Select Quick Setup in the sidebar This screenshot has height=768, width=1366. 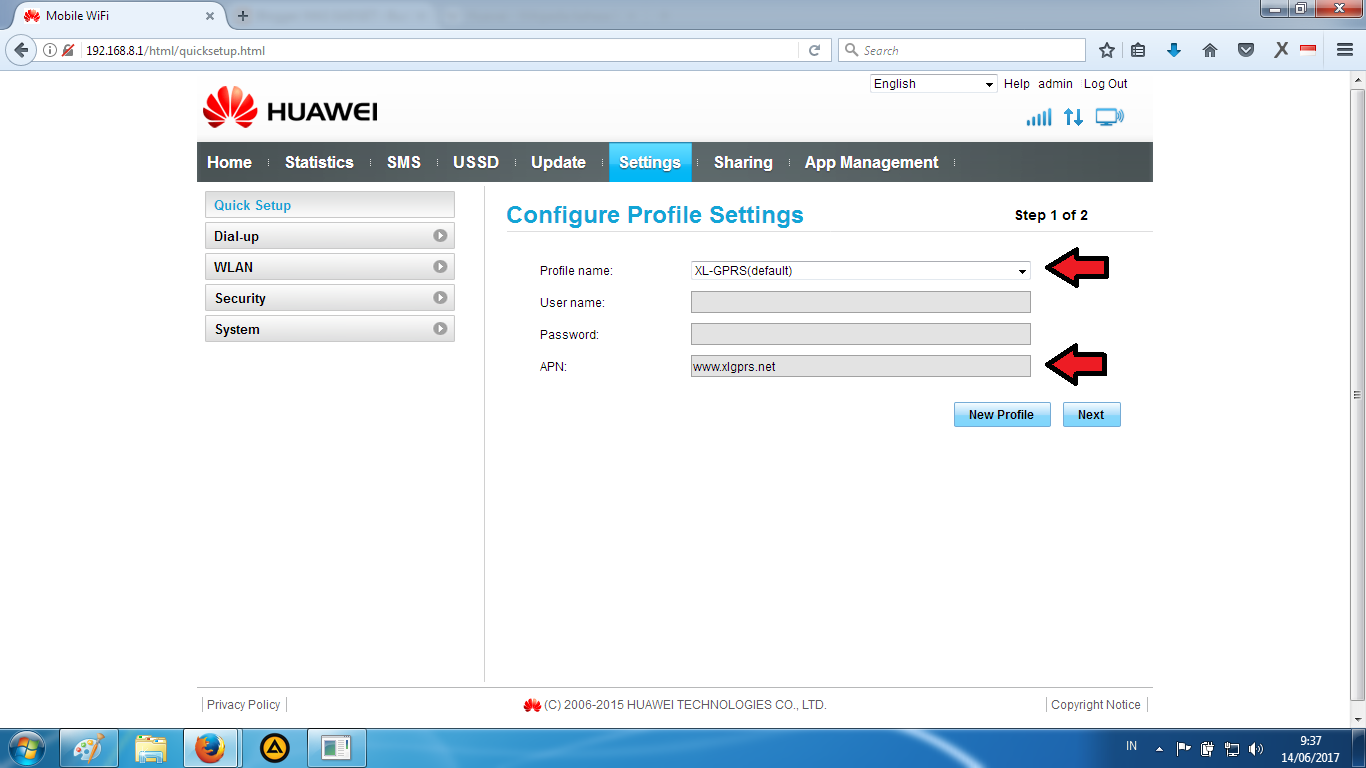click(x=330, y=205)
